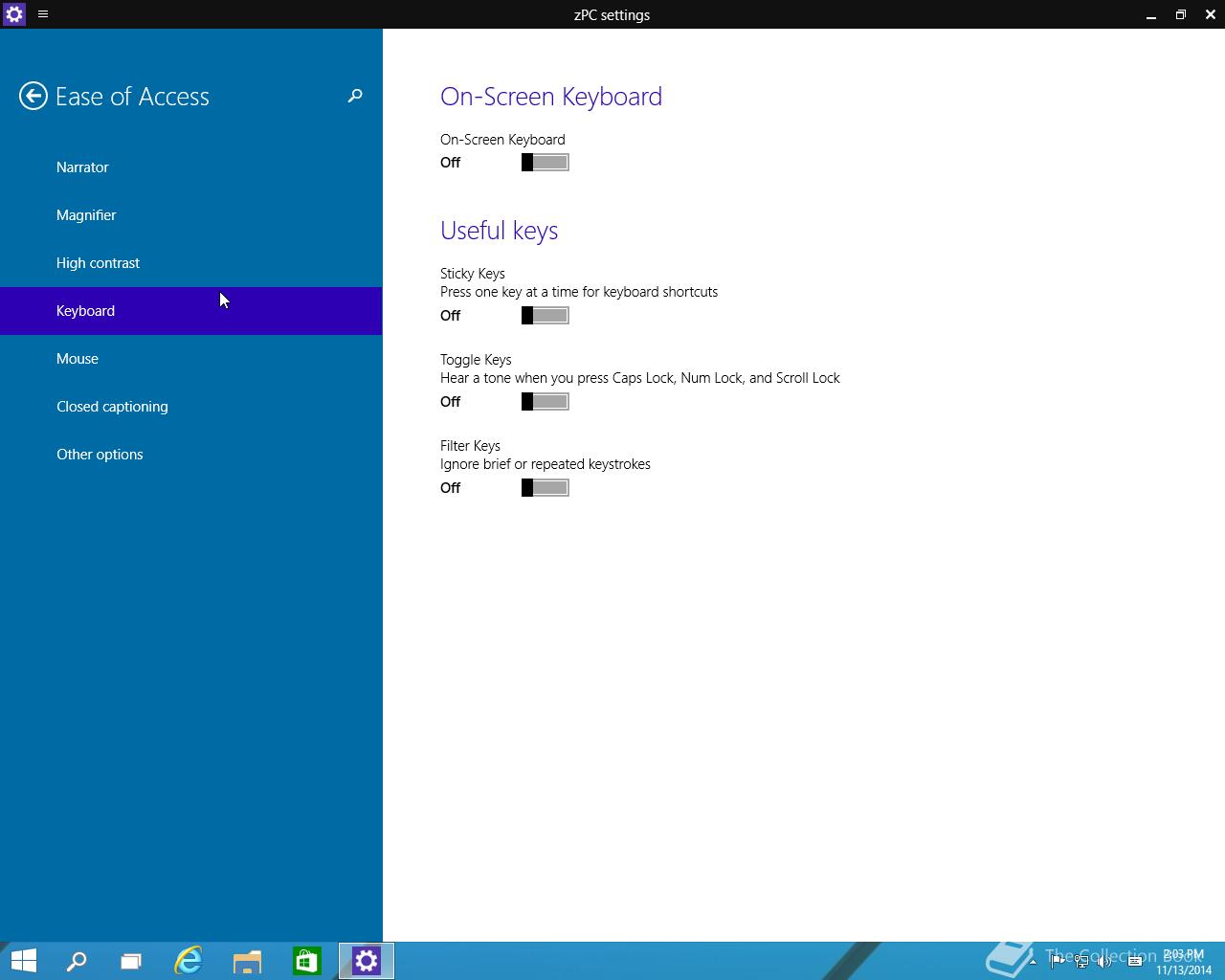Turn on the On-Screen Keyboard switch

546,163
